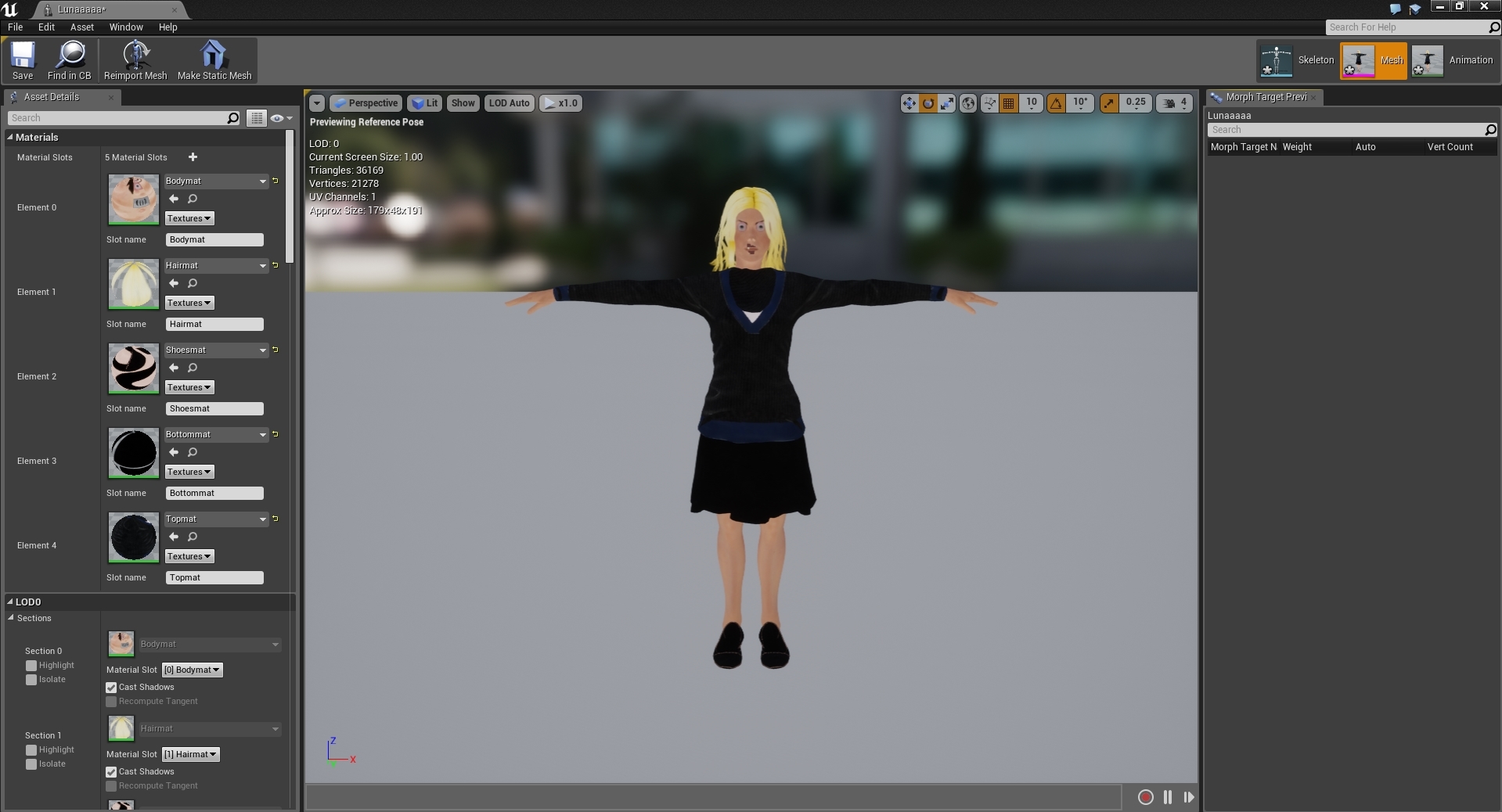The width and height of the screenshot is (1502, 812).
Task: Open the Shoesmat material dropdown for Element 2
Action: pos(216,350)
